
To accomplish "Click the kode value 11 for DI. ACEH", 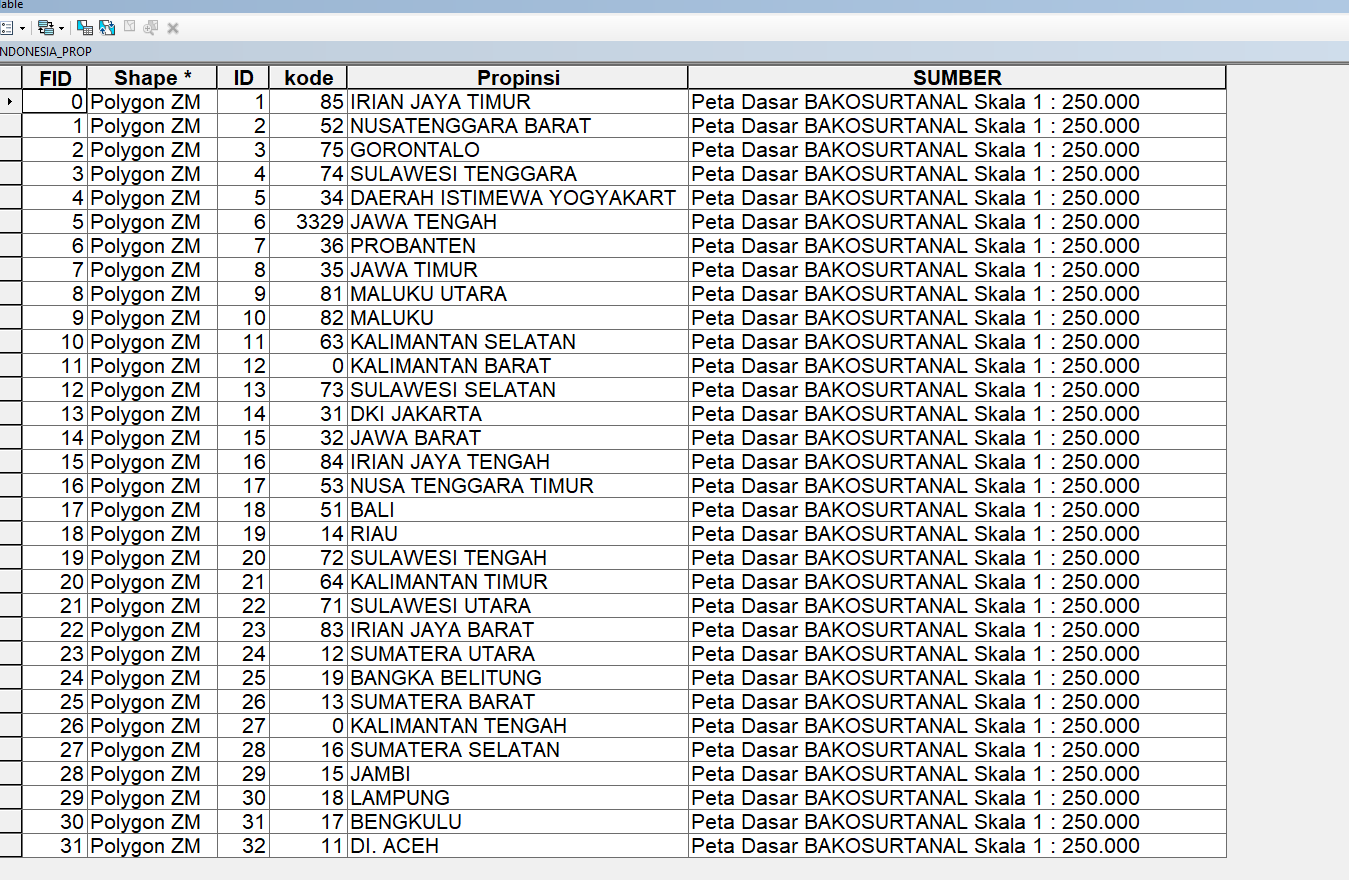I will pyautogui.click(x=308, y=846).
